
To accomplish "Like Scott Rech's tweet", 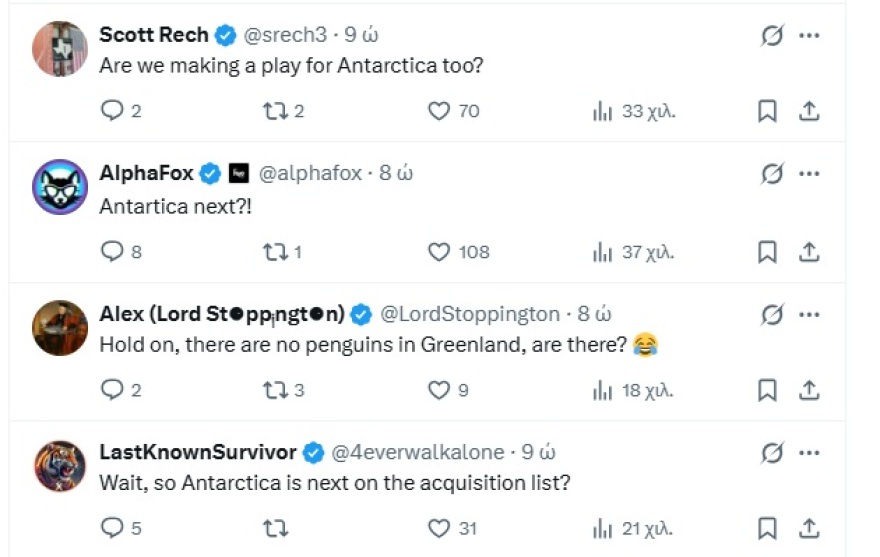I will tap(439, 111).
